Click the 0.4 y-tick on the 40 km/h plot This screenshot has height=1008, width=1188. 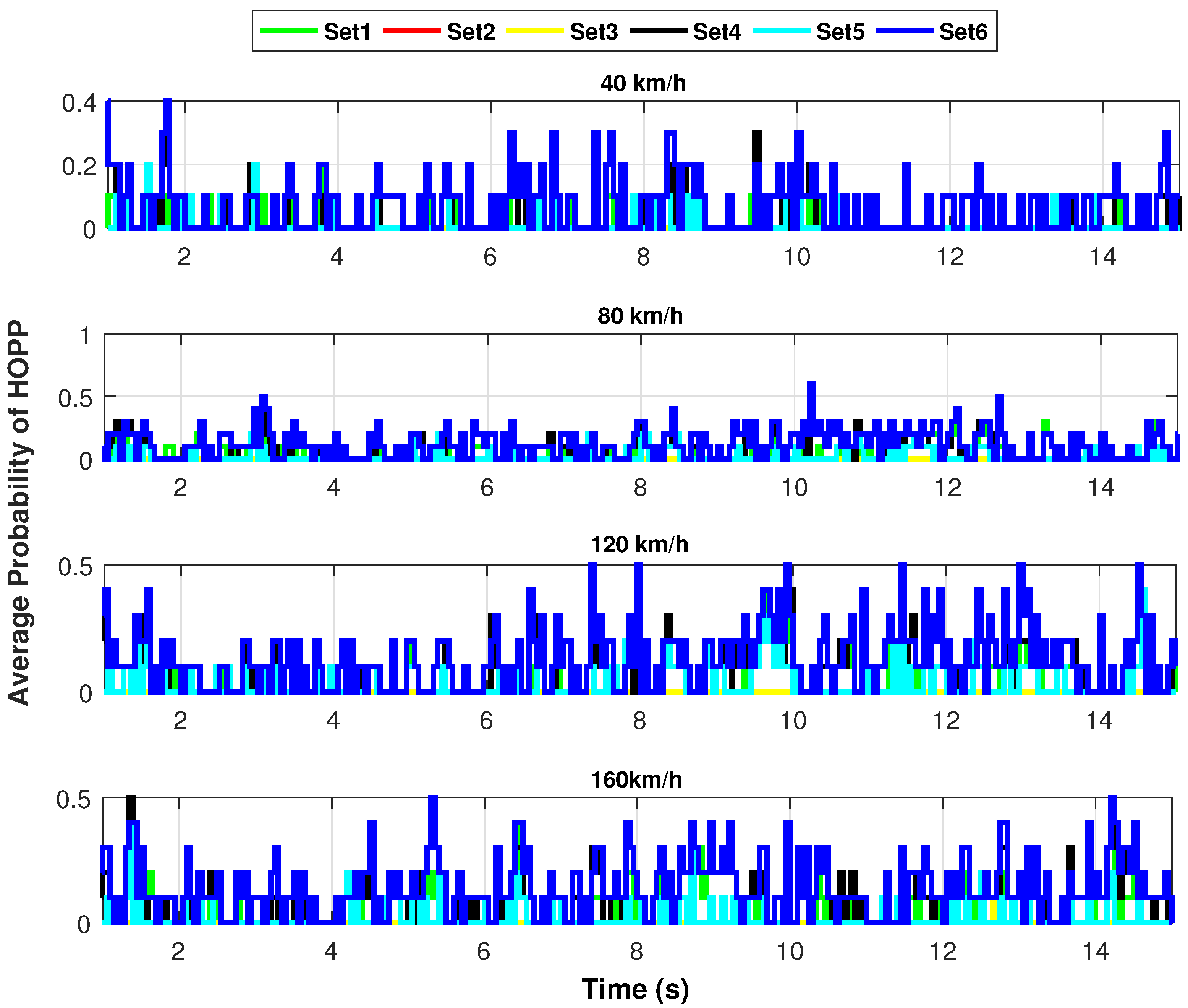point(79,104)
